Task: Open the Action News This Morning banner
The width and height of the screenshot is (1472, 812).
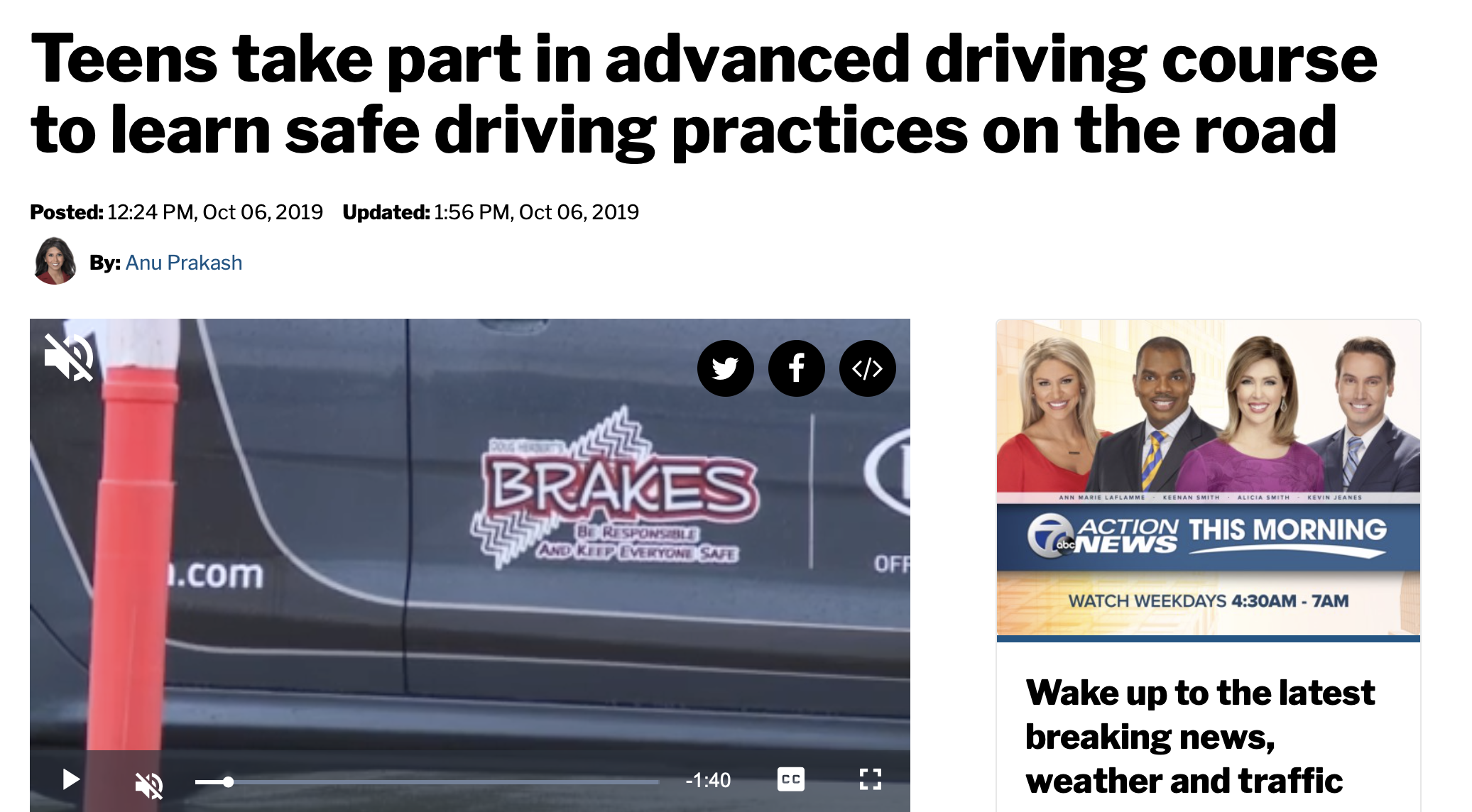Action: [x=1208, y=477]
